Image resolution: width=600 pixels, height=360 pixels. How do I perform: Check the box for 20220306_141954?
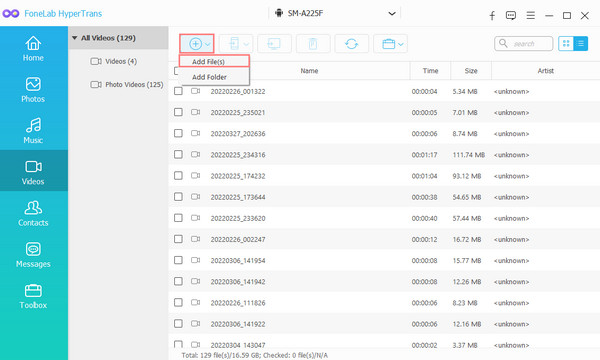pos(178,260)
